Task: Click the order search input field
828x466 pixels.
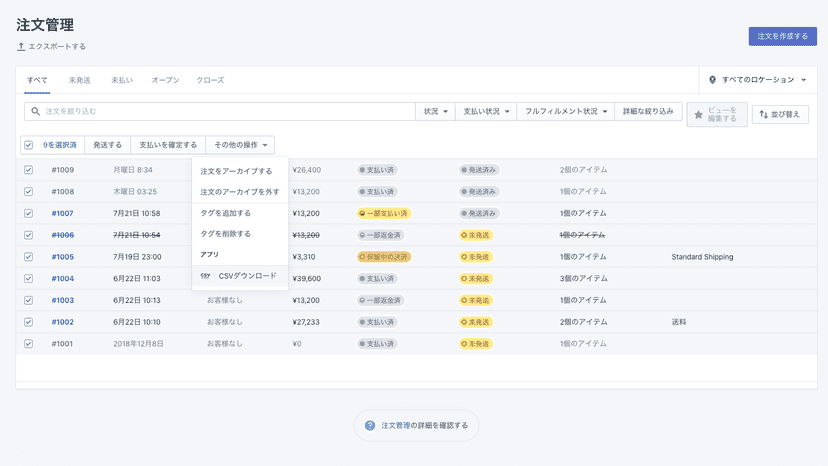Action: click(x=220, y=111)
